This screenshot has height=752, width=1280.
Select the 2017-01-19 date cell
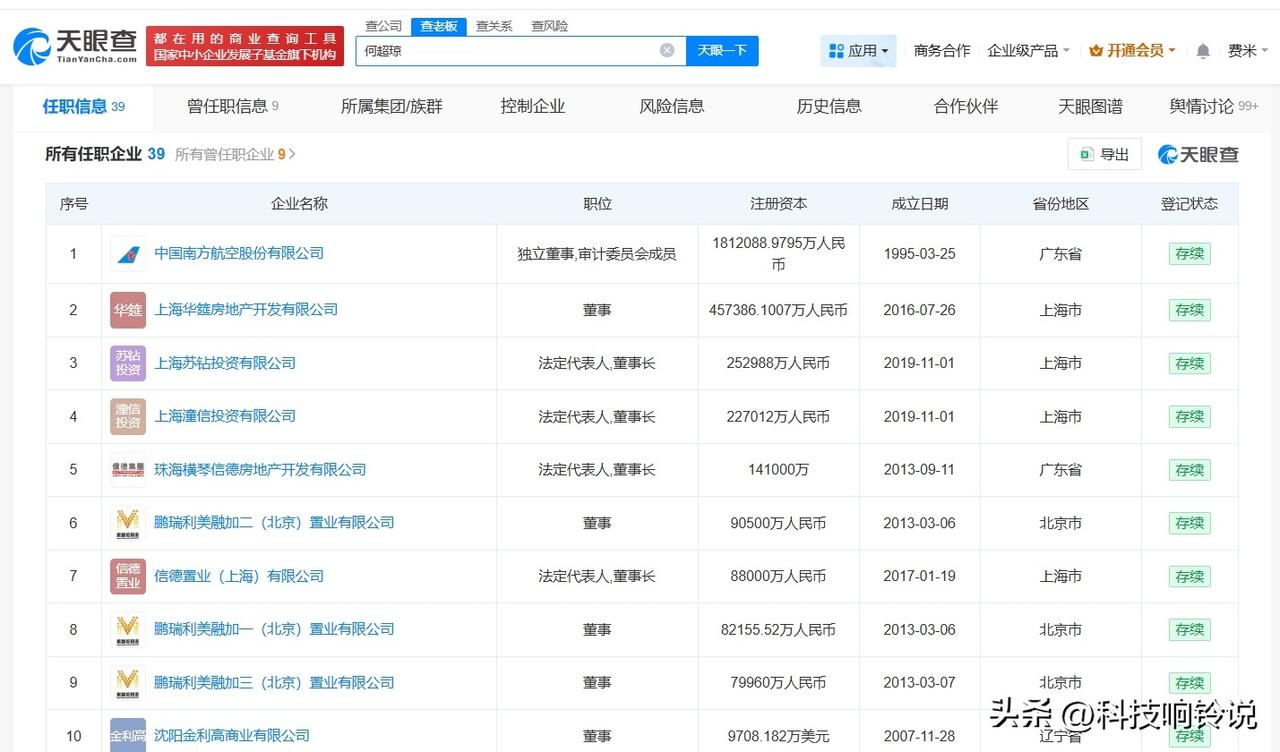pyautogui.click(x=920, y=576)
